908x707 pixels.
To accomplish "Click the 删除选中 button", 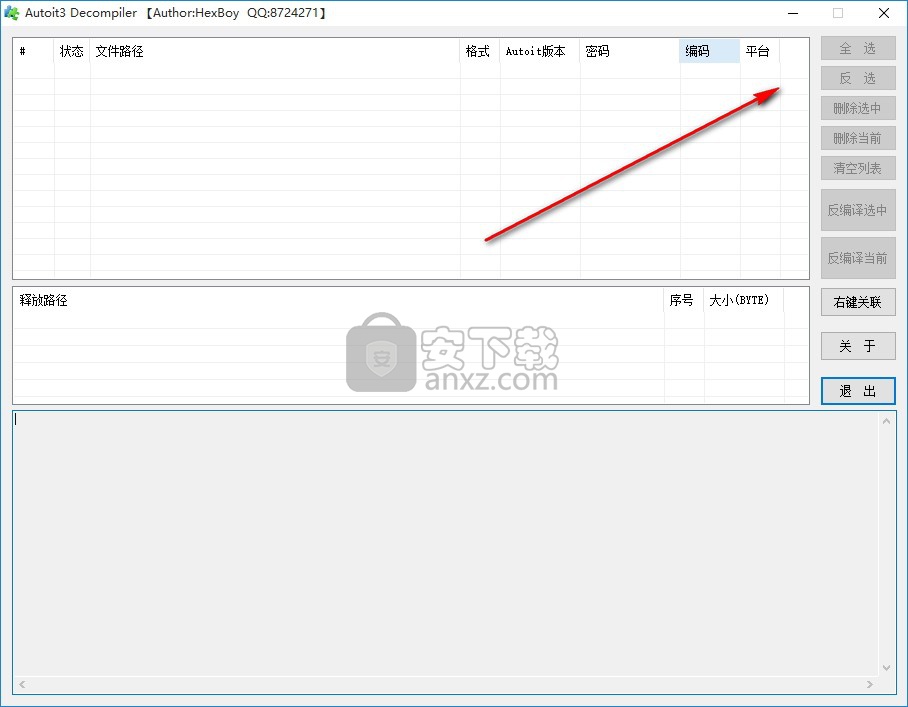I will click(x=858, y=108).
